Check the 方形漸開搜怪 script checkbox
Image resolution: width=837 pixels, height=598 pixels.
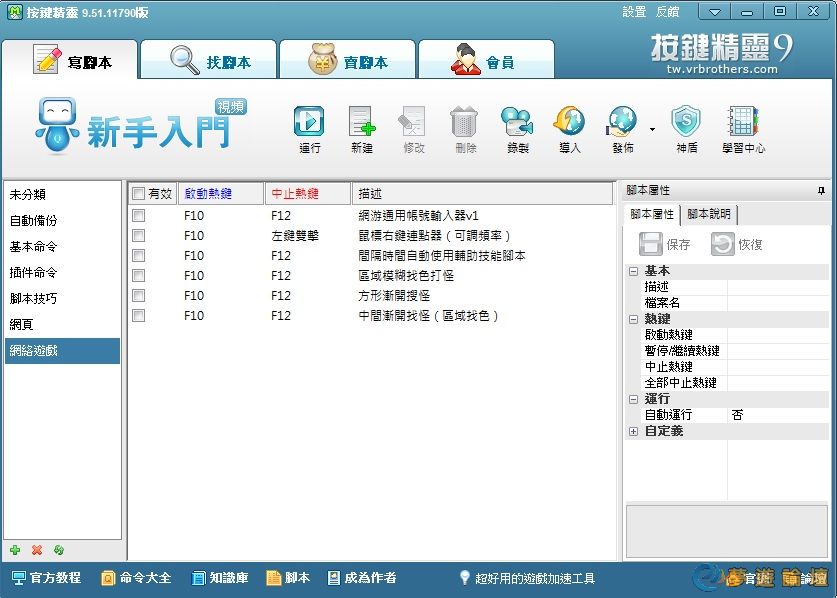click(x=139, y=295)
